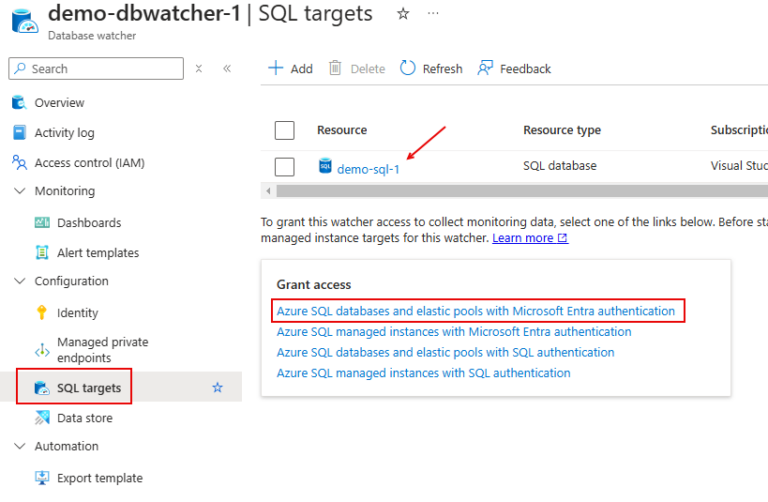This screenshot has width=768, height=502.
Task: Click the Access control (IAM) people icon
Action: tap(19, 163)
